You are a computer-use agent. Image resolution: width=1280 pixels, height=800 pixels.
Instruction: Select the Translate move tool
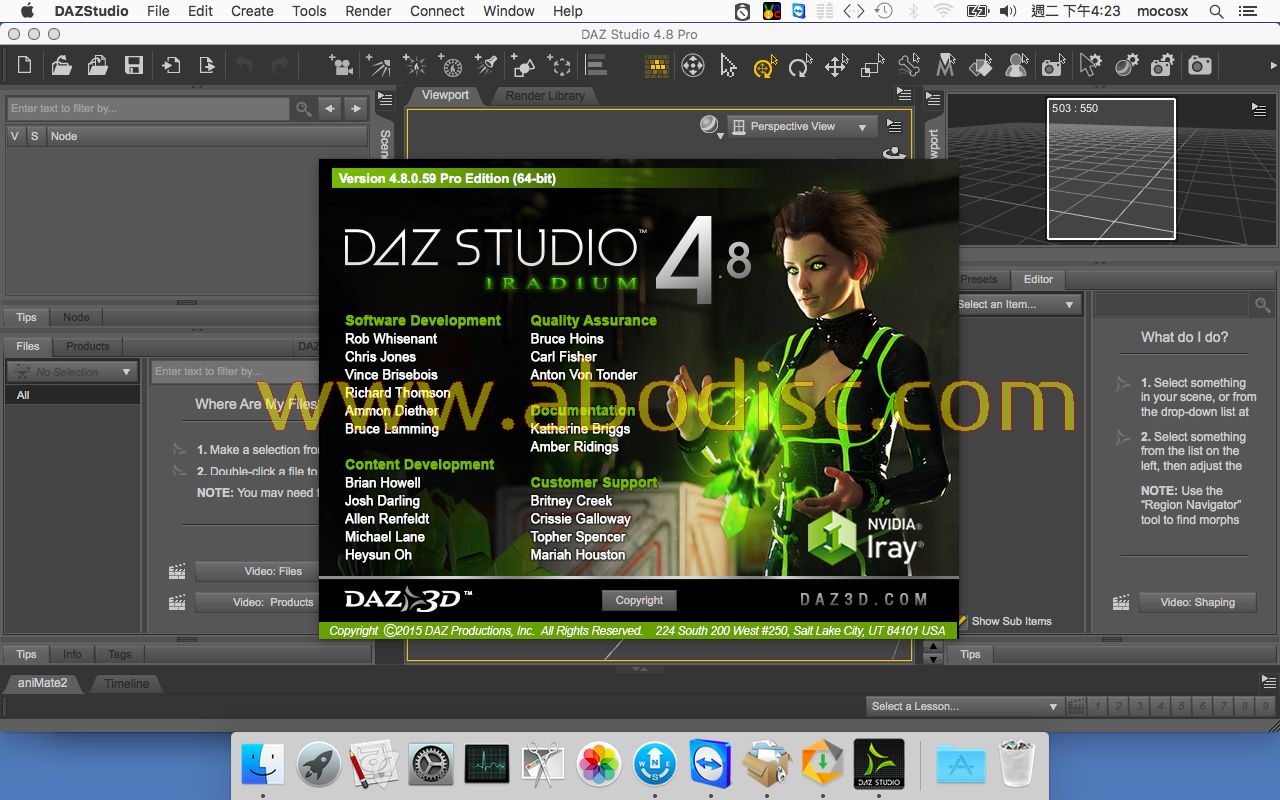tap(836, 66)
